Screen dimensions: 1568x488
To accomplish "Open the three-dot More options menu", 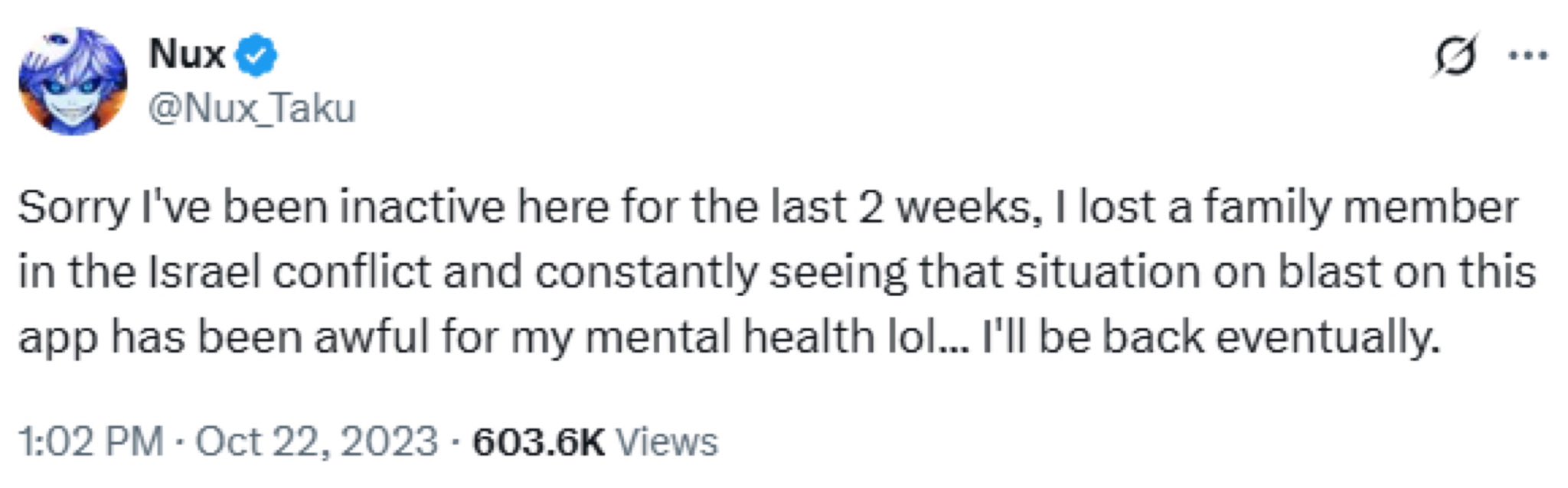I will [1528, 56].
